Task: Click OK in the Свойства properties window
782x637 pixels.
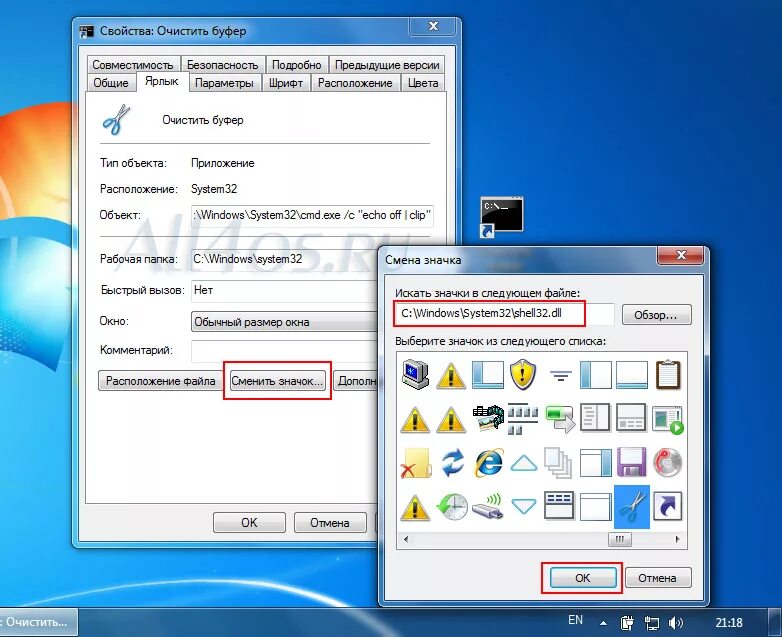Action: pyautogui.click(x=249, y=522)
